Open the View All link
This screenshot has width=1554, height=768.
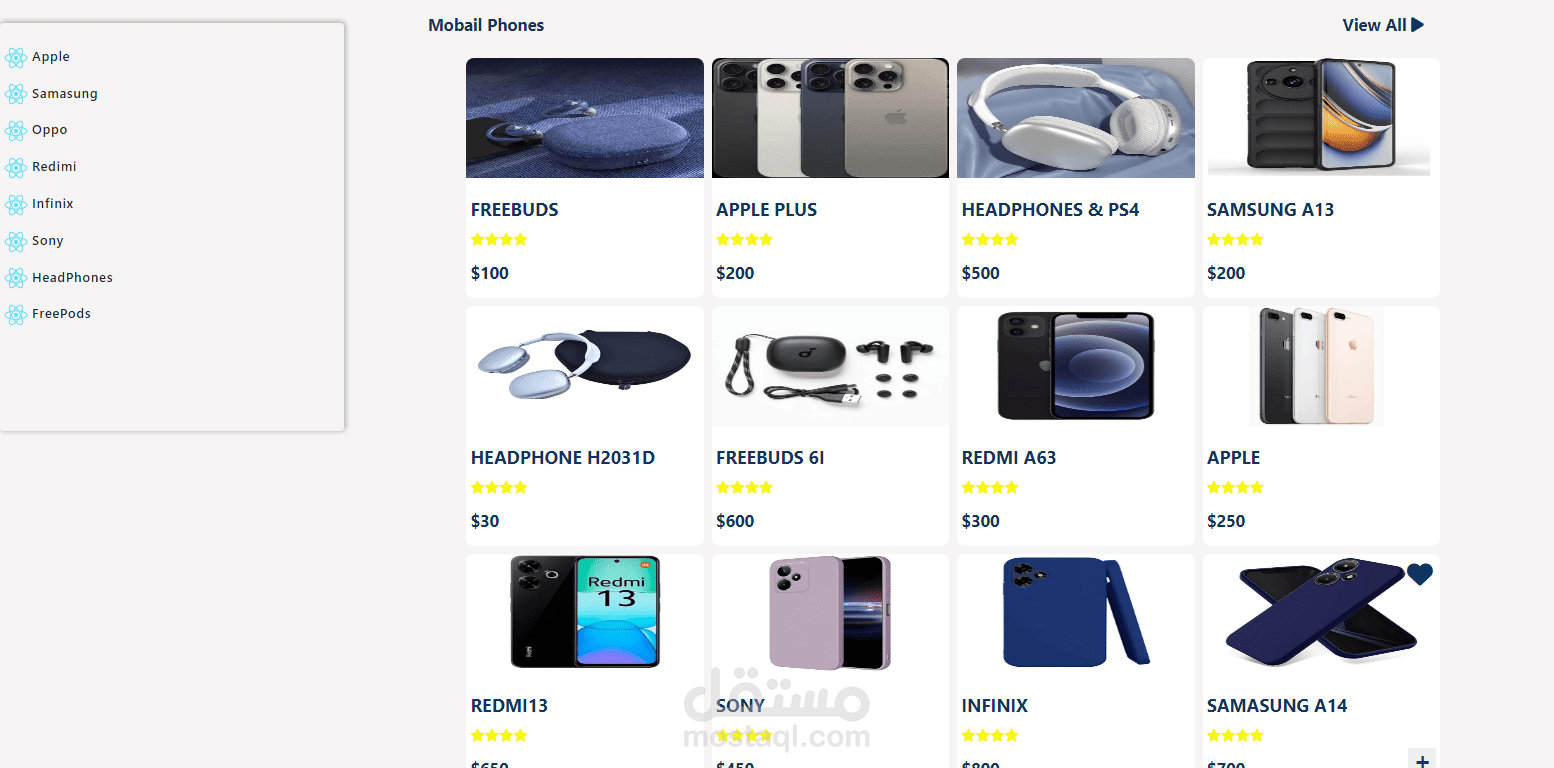tap(1383, 25)
